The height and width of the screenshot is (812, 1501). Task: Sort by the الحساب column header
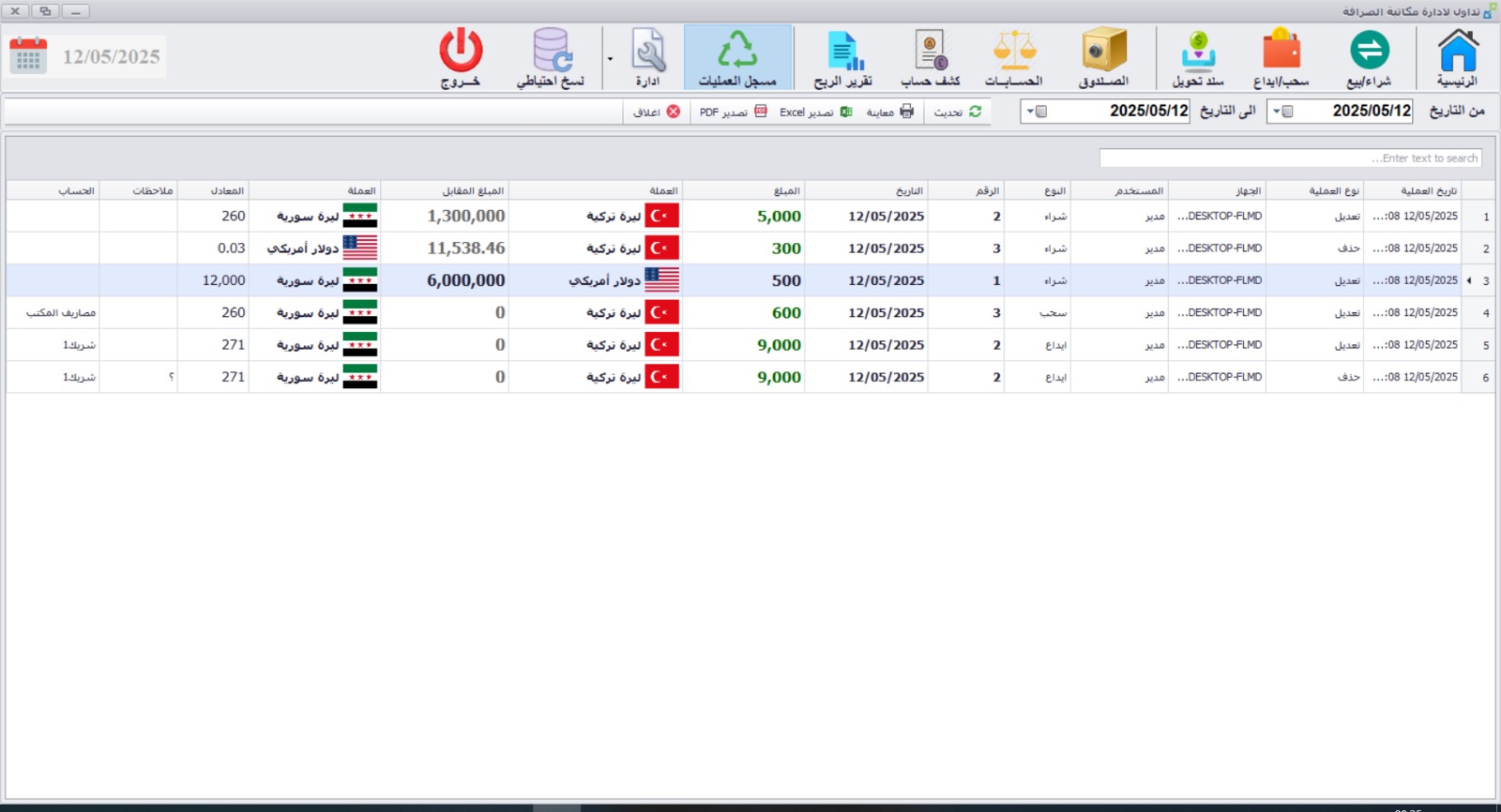53,190
